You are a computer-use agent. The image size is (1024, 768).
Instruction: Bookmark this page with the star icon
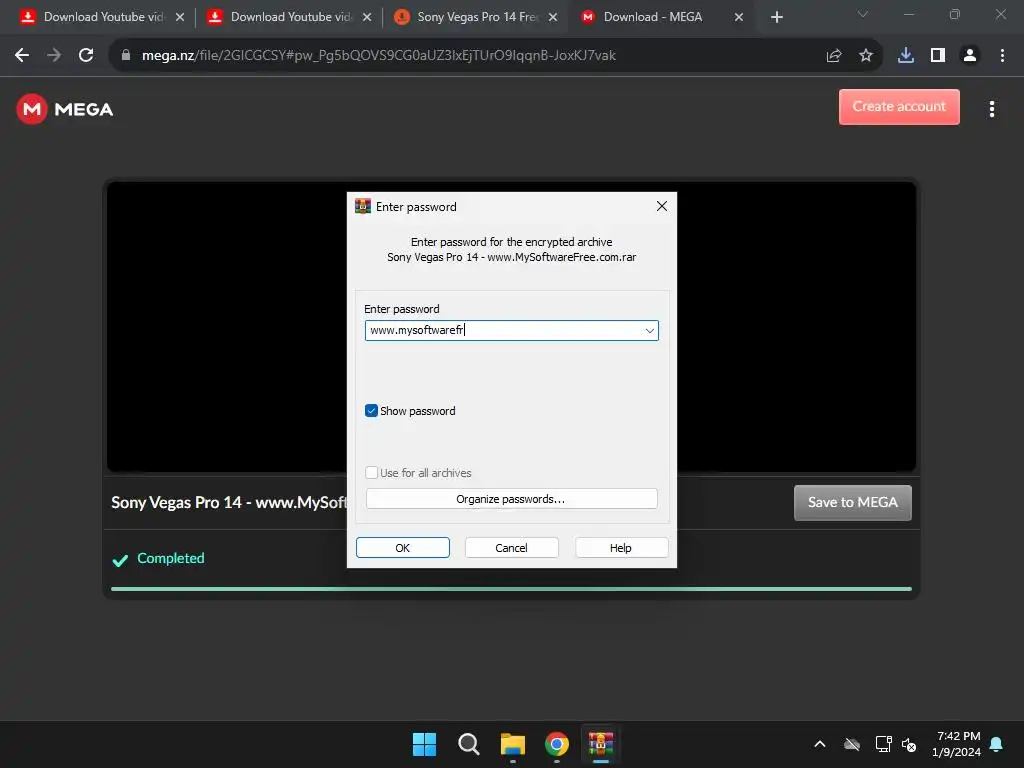click(x=865, y=56)
